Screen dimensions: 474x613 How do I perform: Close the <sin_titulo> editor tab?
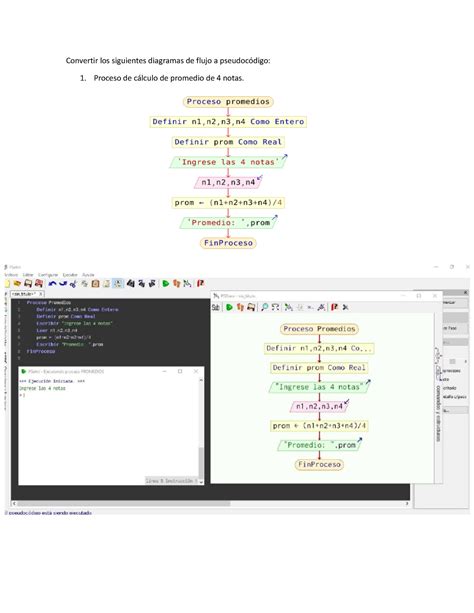point(41,294)
